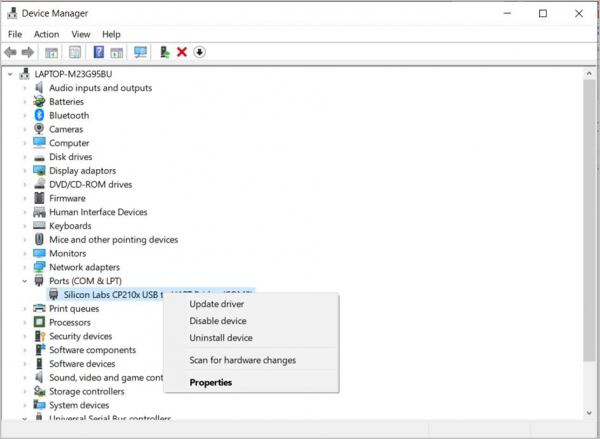Click the Print queues printer icon
Image resolution: width=600 pixels, height=439 pixels.
tap(39, 308)
